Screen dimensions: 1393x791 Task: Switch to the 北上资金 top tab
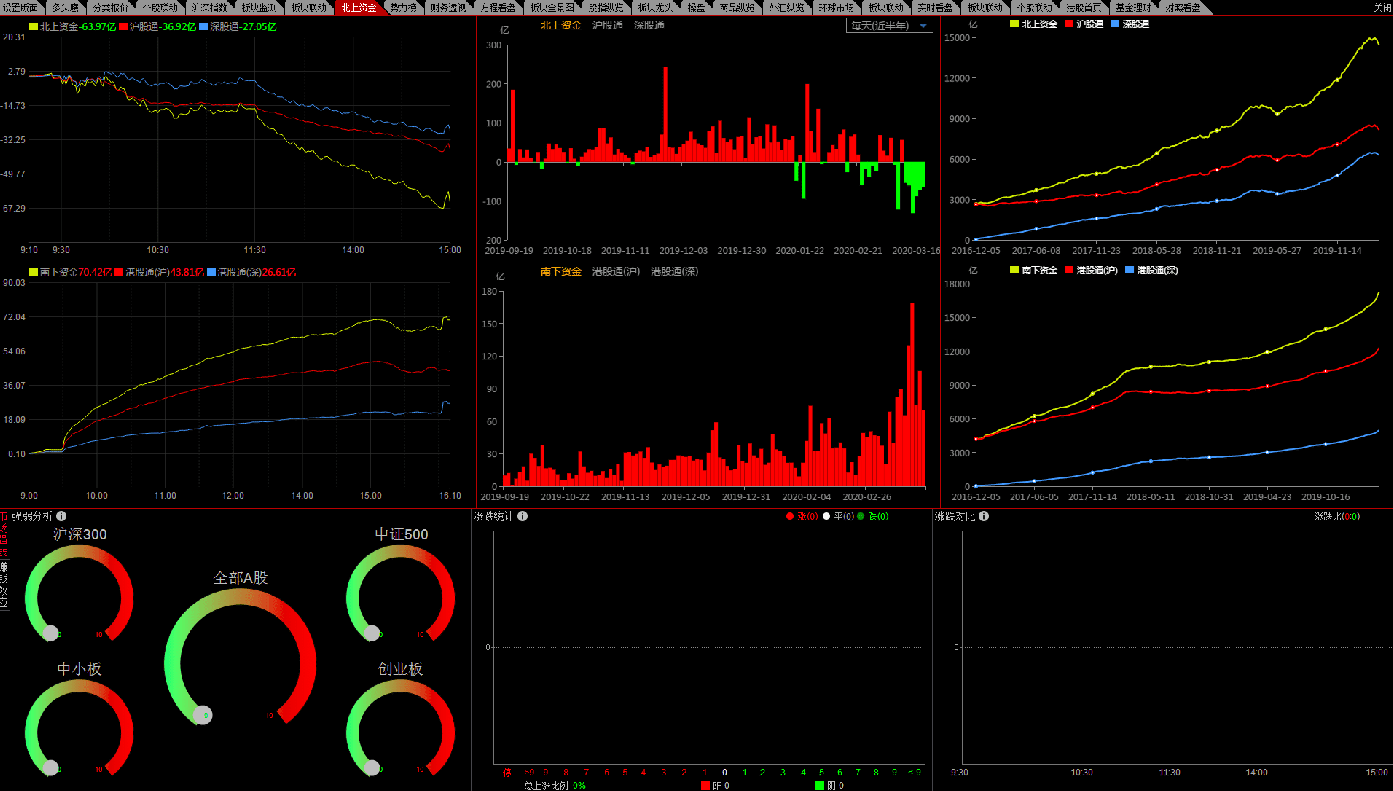pyautogui.click(x=358, y=8)
